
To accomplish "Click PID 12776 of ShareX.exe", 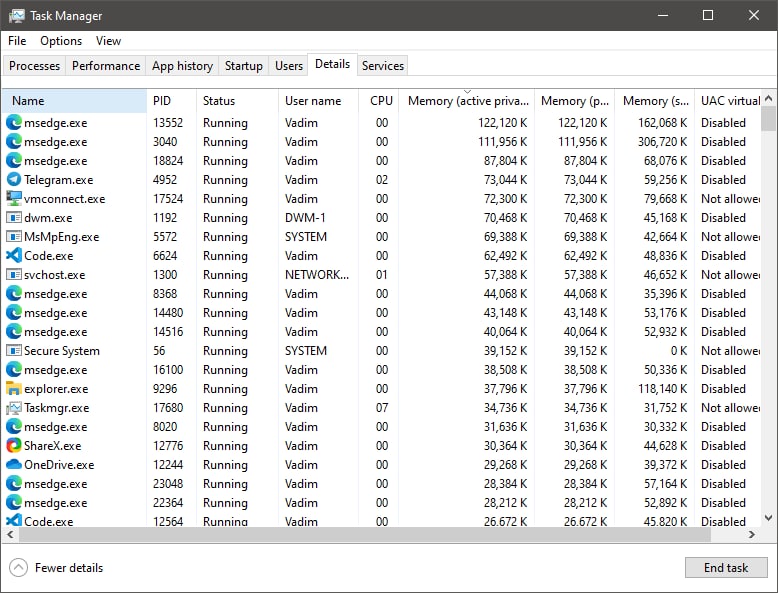I will 168,446.
